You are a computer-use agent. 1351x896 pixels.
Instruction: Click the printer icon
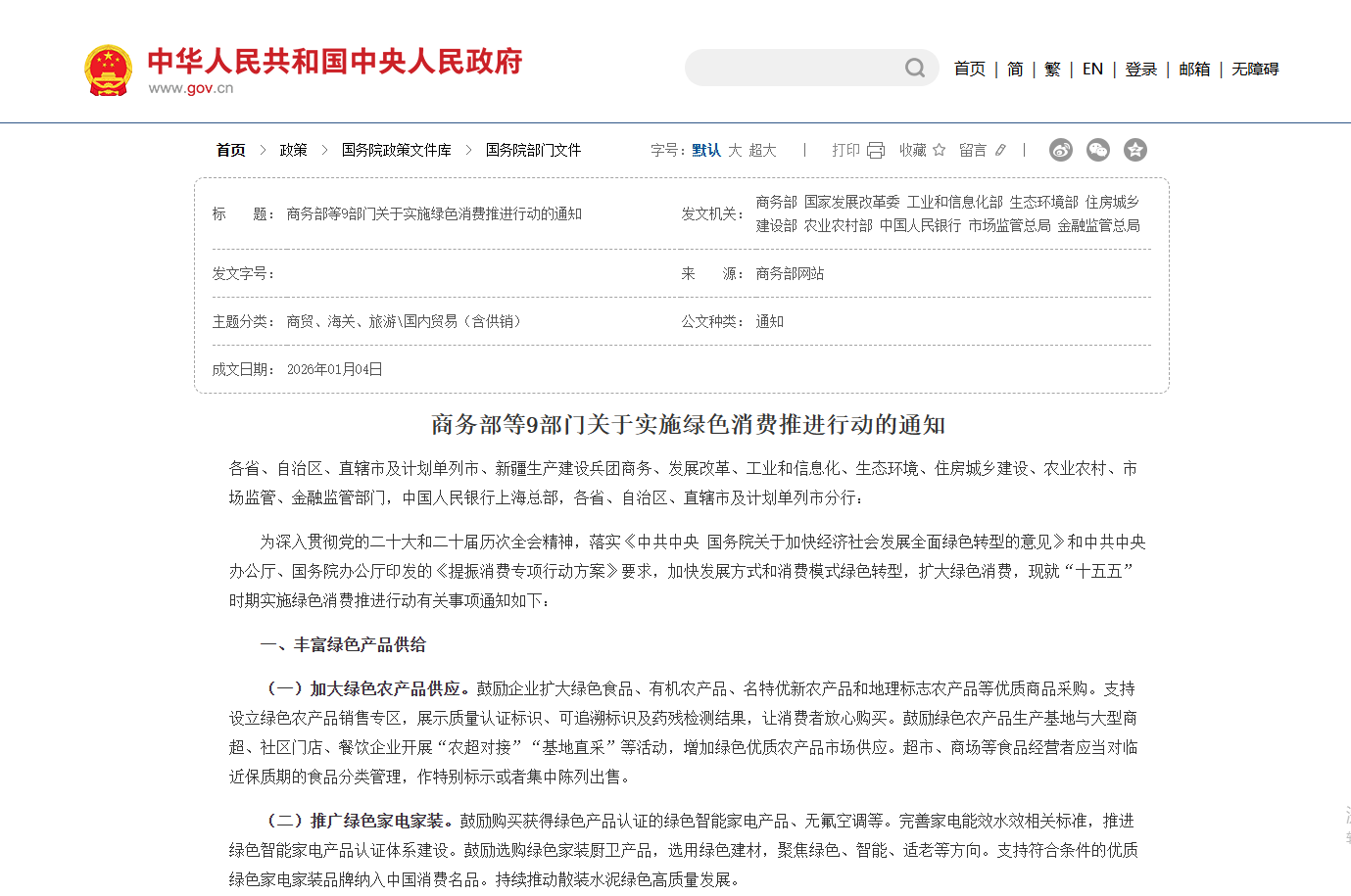point(876,150)
